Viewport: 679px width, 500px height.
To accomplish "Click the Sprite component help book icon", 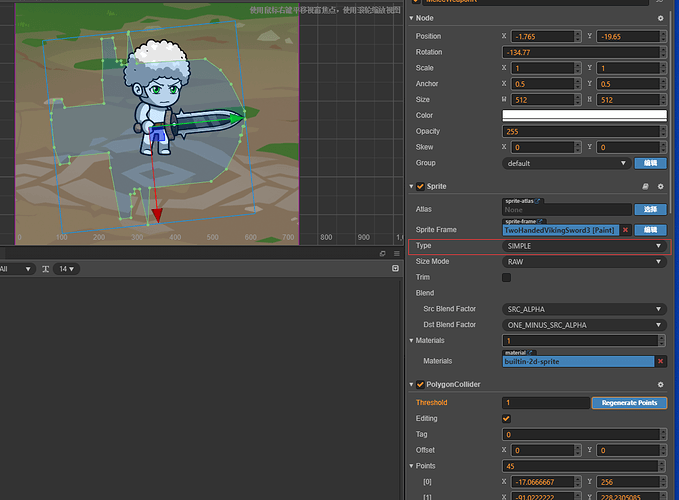I will (x=646, y=186).
